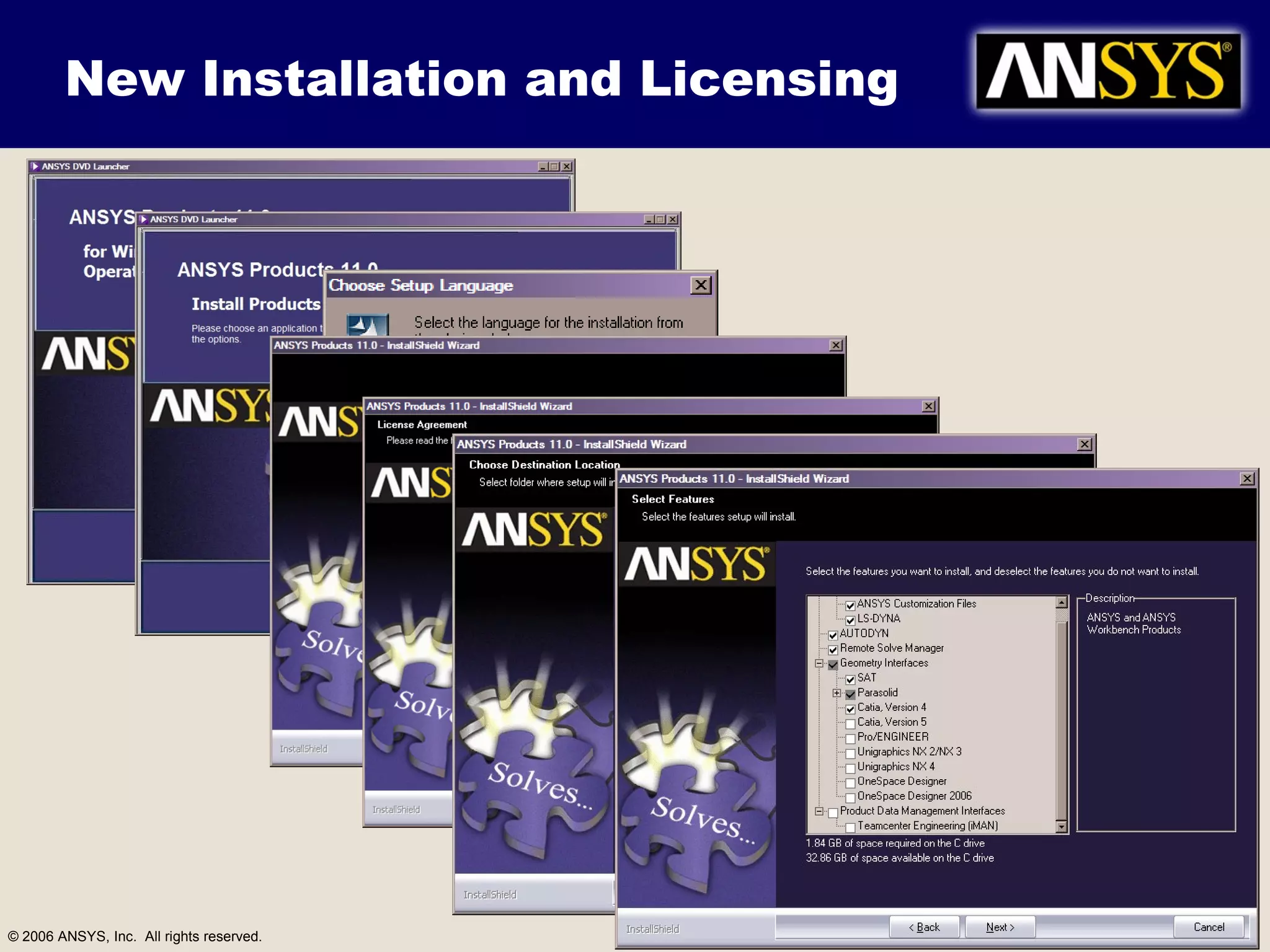Click the feature list scrollbar thumb
The width and height of the screenshot is (1270, 952).
1062,721
